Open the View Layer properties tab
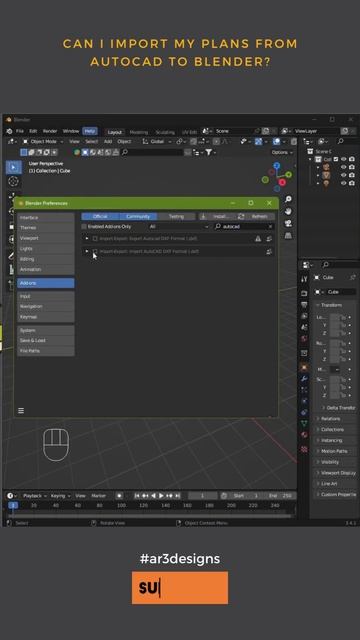Viewport: 360px width, 640px height. [x=304, y=316]
